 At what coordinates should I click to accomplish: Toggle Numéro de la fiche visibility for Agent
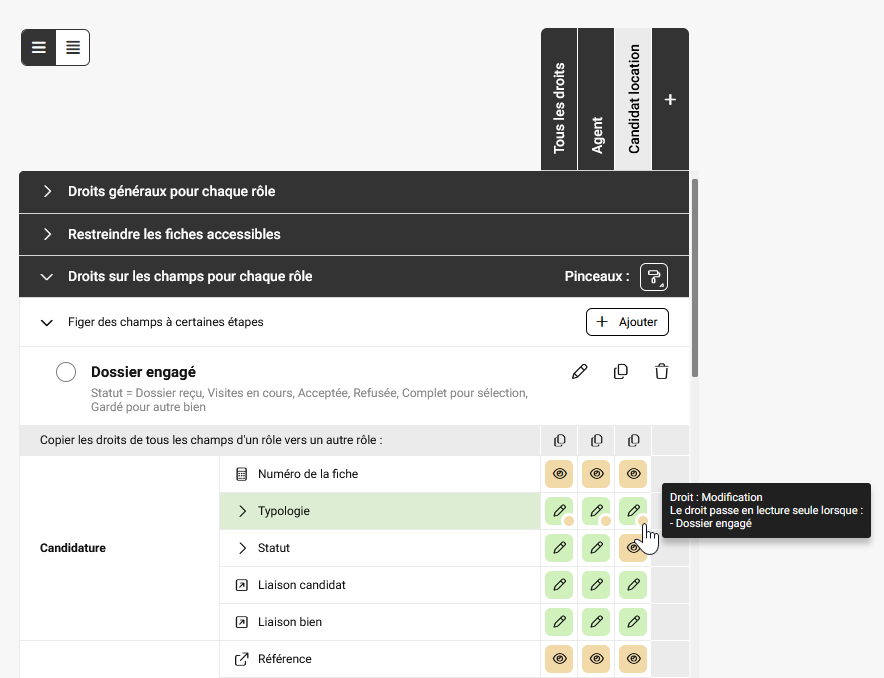pos(596,474)
